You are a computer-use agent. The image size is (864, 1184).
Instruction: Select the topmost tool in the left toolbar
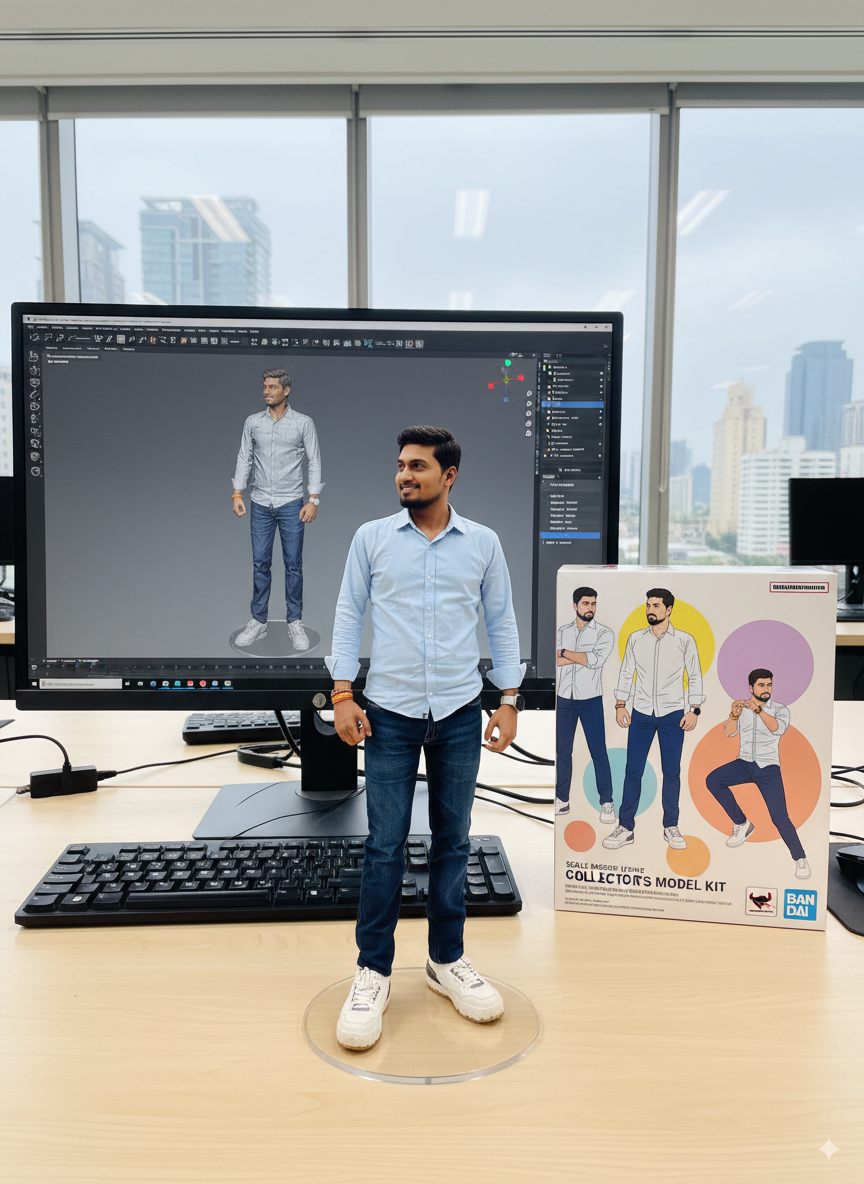(32, 356)
